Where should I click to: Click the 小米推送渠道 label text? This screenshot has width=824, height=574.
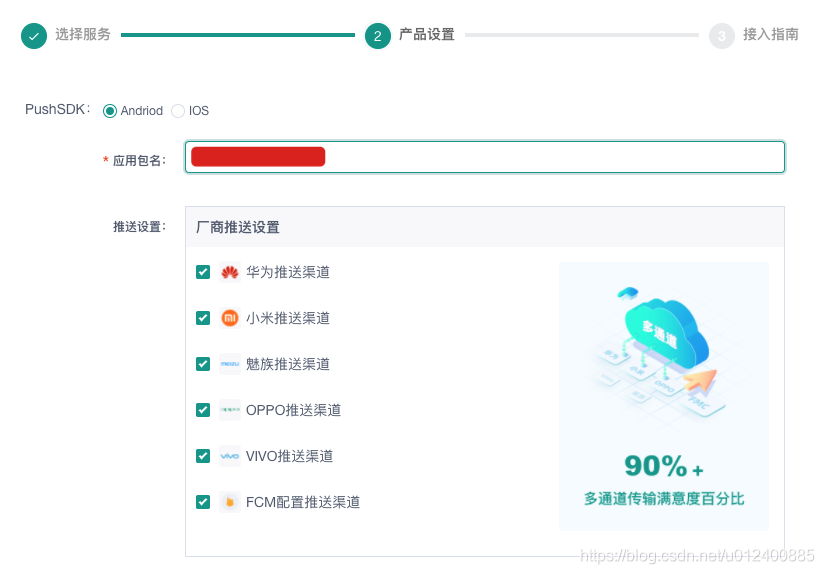point(288,318)
